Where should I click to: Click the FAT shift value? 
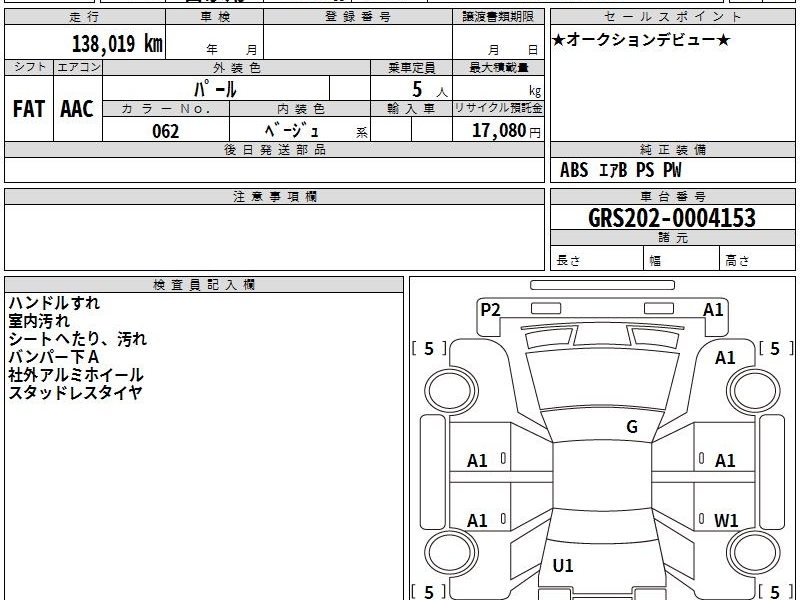[x=29, y=109]
